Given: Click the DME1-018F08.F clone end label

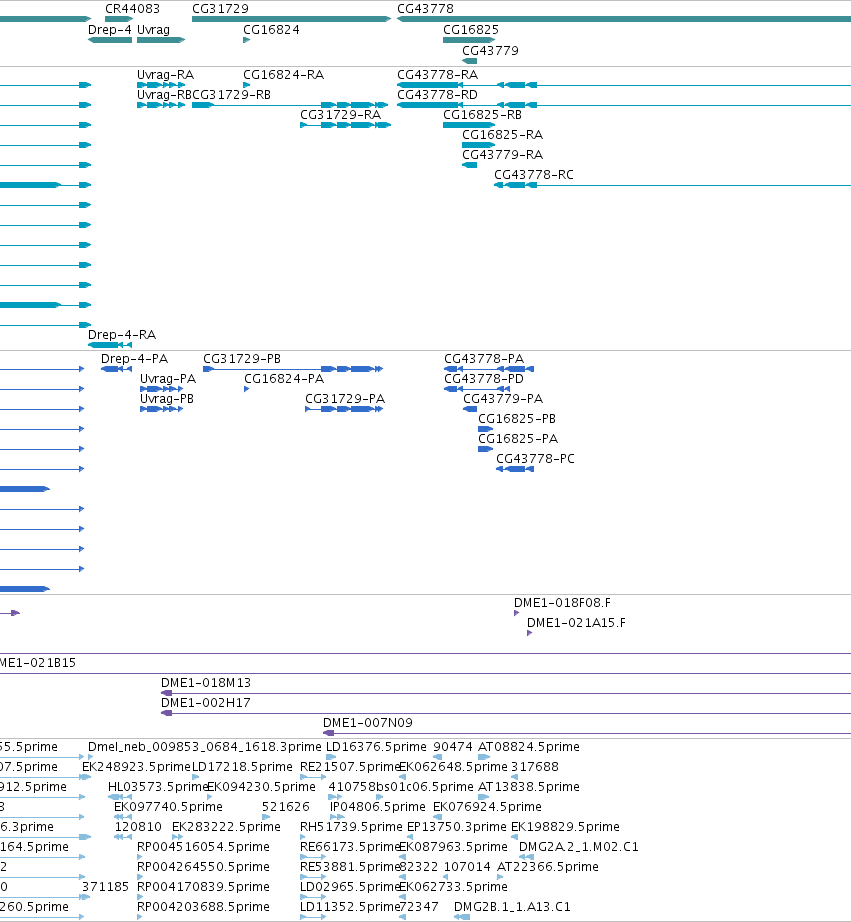Looking at the screenshot, I should click(x=562, y=603).
